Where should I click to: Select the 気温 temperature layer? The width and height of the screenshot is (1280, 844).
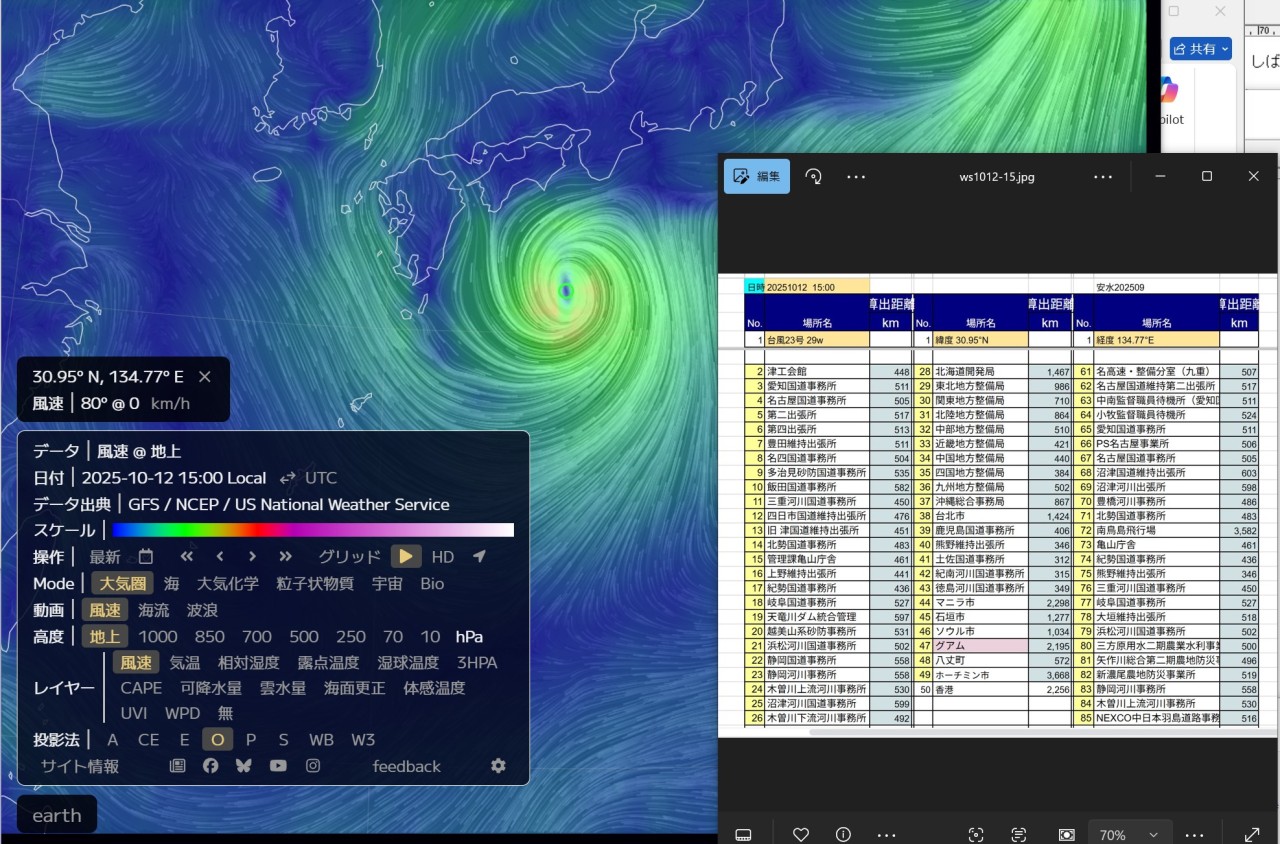click(185, 663)
